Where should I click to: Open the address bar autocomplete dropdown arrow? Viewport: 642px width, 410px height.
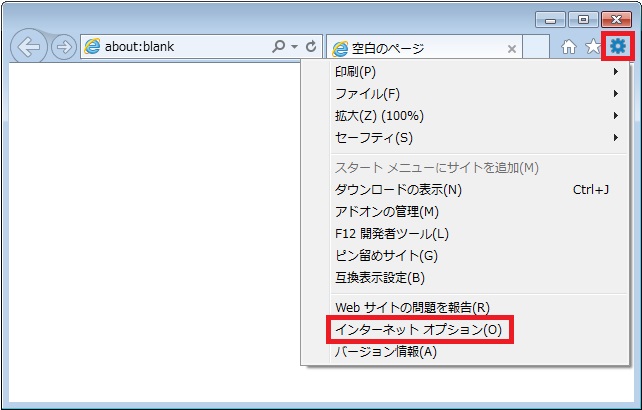point(294,47)
